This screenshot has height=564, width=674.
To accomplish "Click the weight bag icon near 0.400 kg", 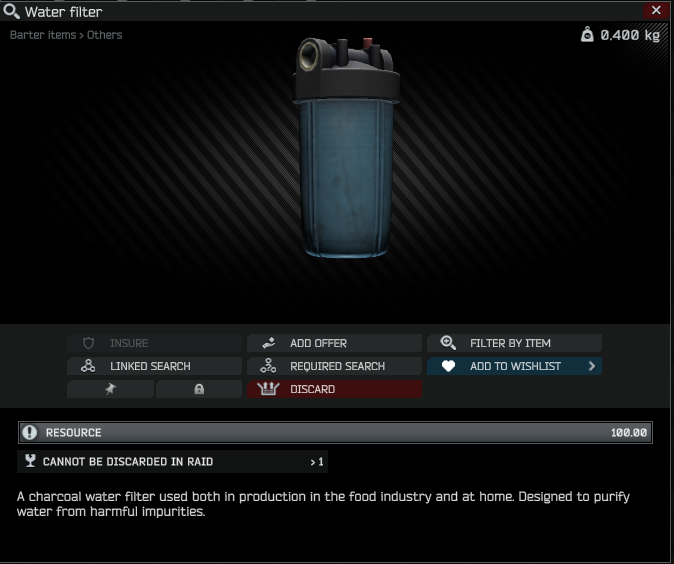I will (587, 34).
